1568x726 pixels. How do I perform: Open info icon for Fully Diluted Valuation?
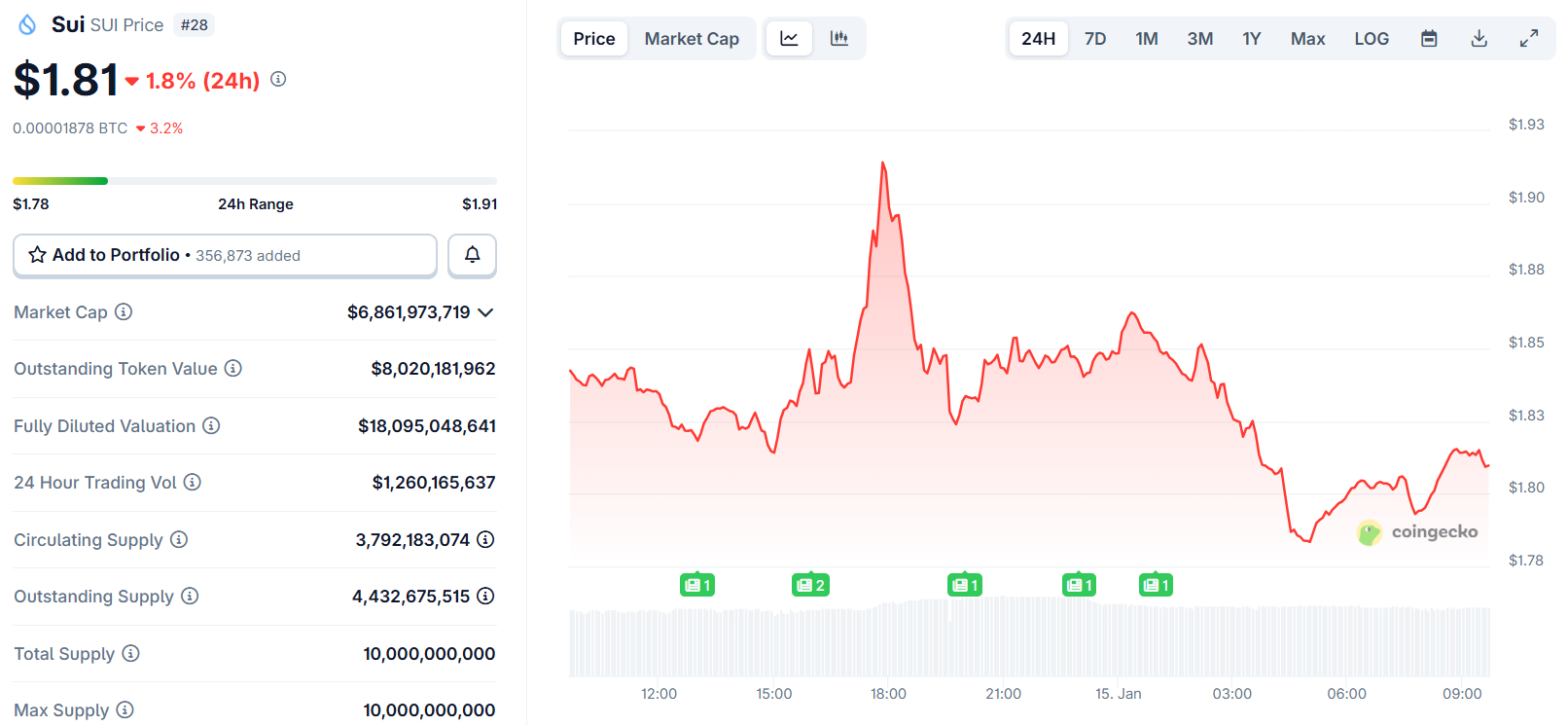[211, 426]
